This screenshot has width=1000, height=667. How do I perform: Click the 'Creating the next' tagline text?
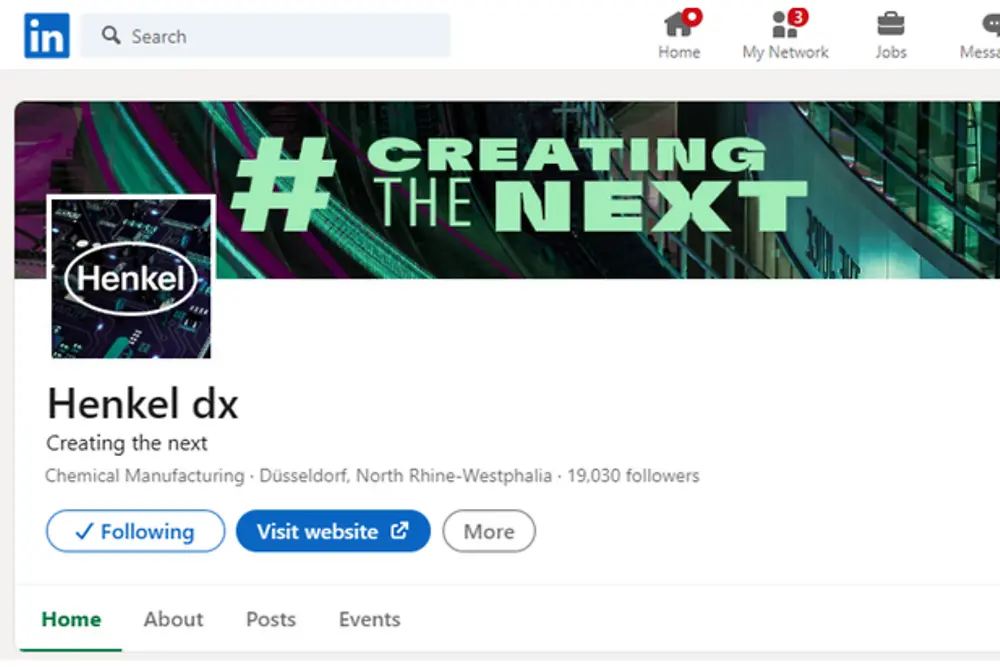coord(127,443)
